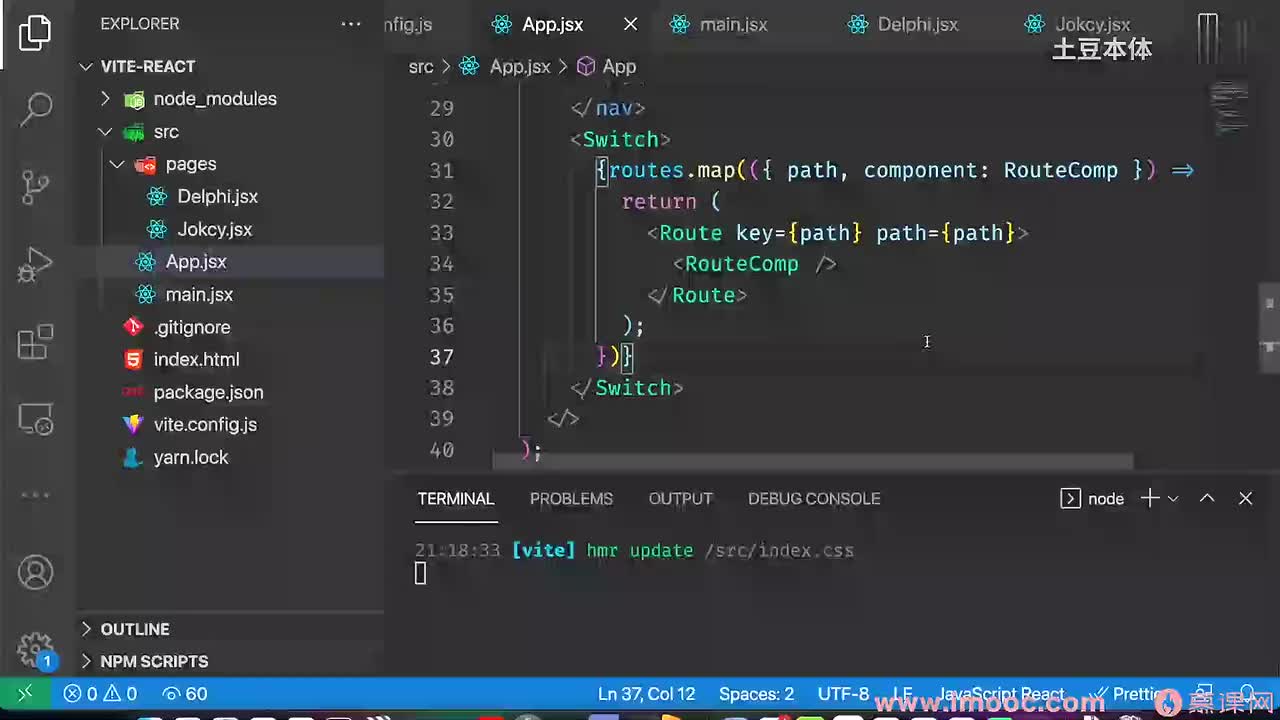Change indentation via Spaces: 2

point(756,694)
